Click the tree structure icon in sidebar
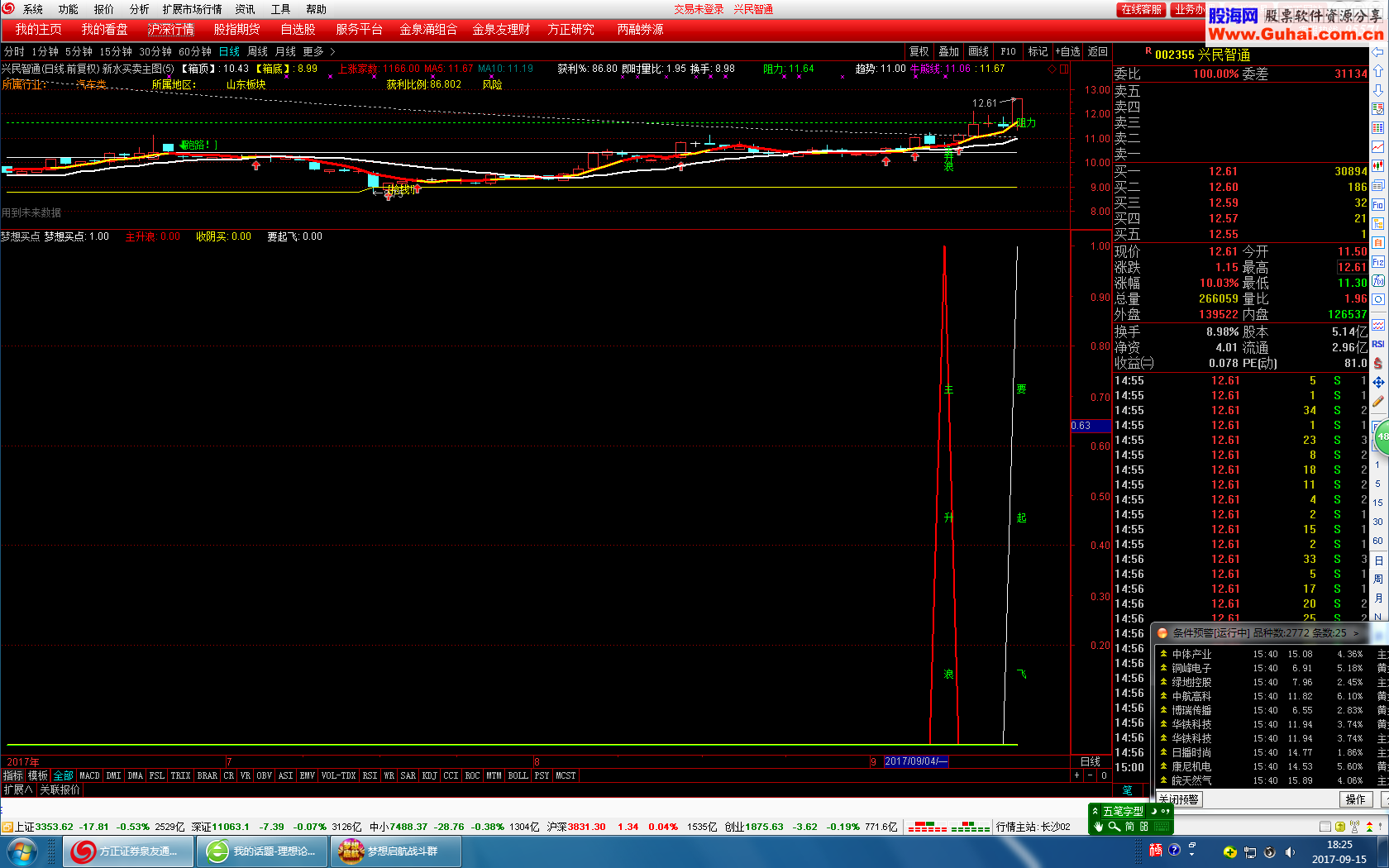 [1377, 224]
